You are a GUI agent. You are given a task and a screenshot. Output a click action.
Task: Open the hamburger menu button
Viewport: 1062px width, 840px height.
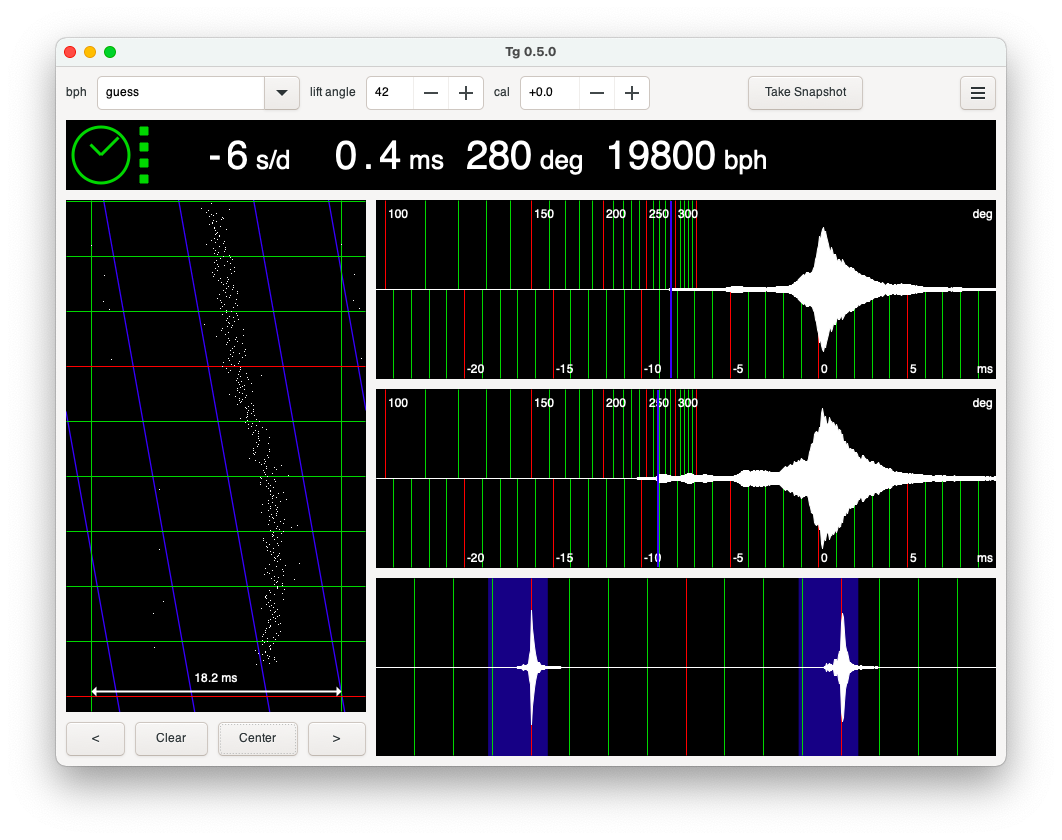tap(977, 93)
